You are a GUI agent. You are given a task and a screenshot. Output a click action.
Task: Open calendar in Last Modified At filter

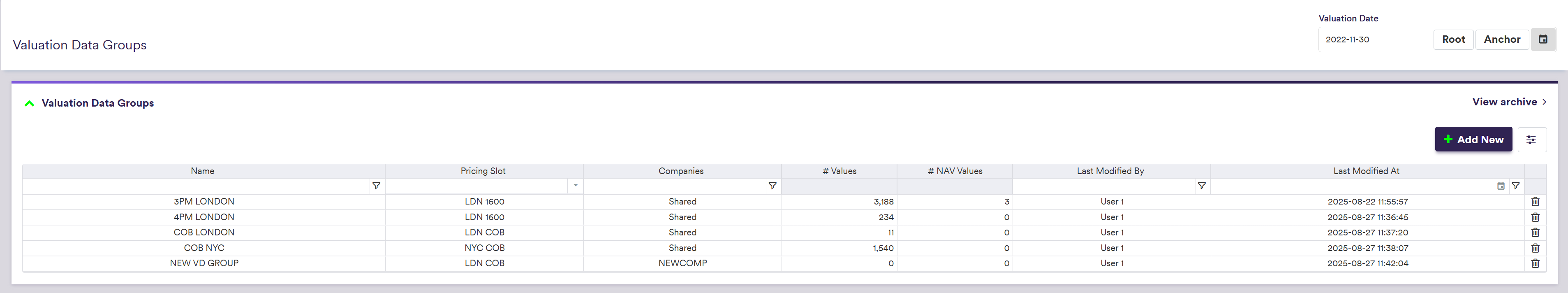coord(1501,186)
